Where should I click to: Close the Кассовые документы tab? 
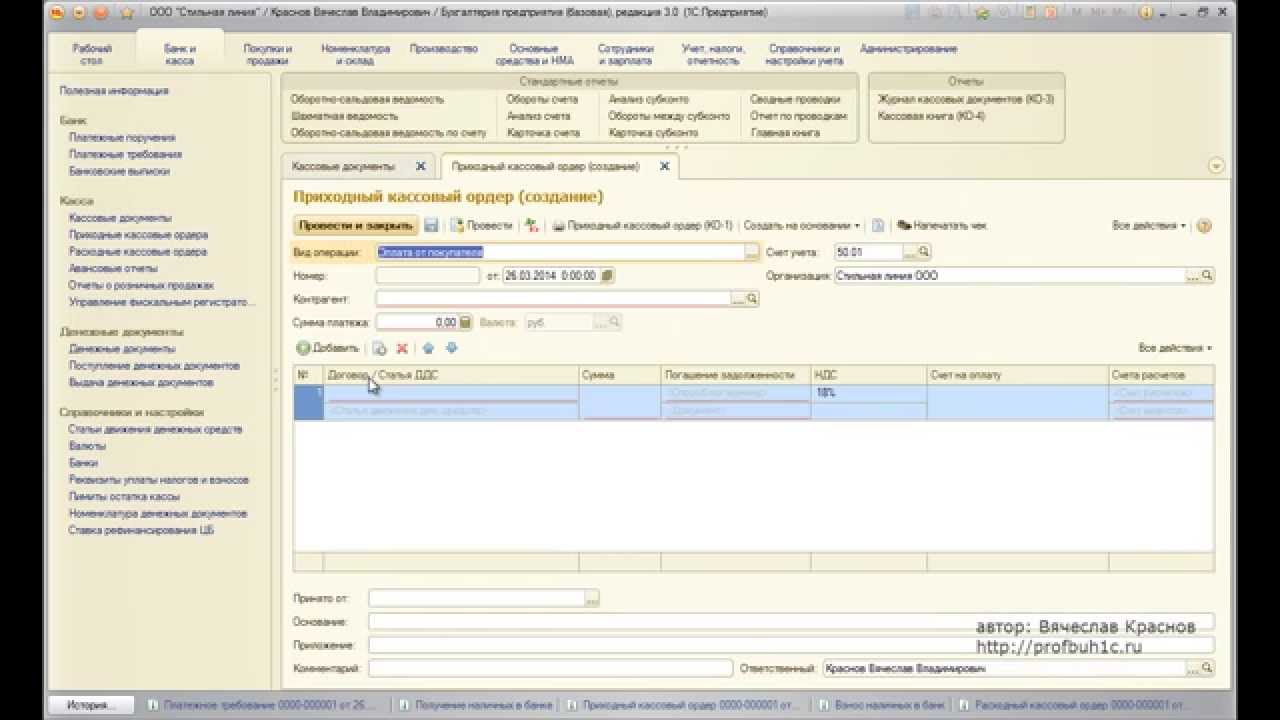pyautogui.click(x=420, y=166)
